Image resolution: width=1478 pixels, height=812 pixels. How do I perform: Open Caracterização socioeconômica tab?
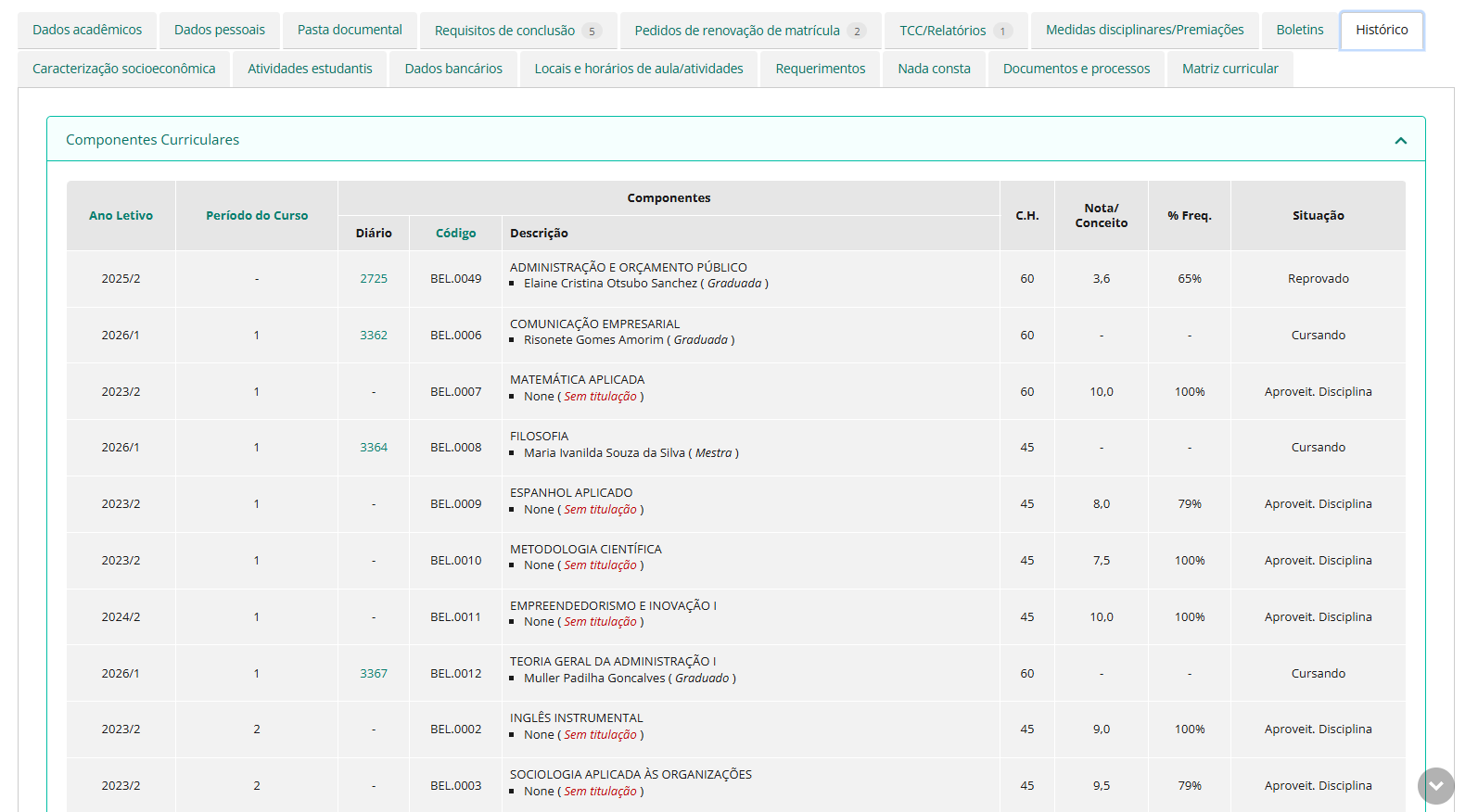[x=123, y=70]
